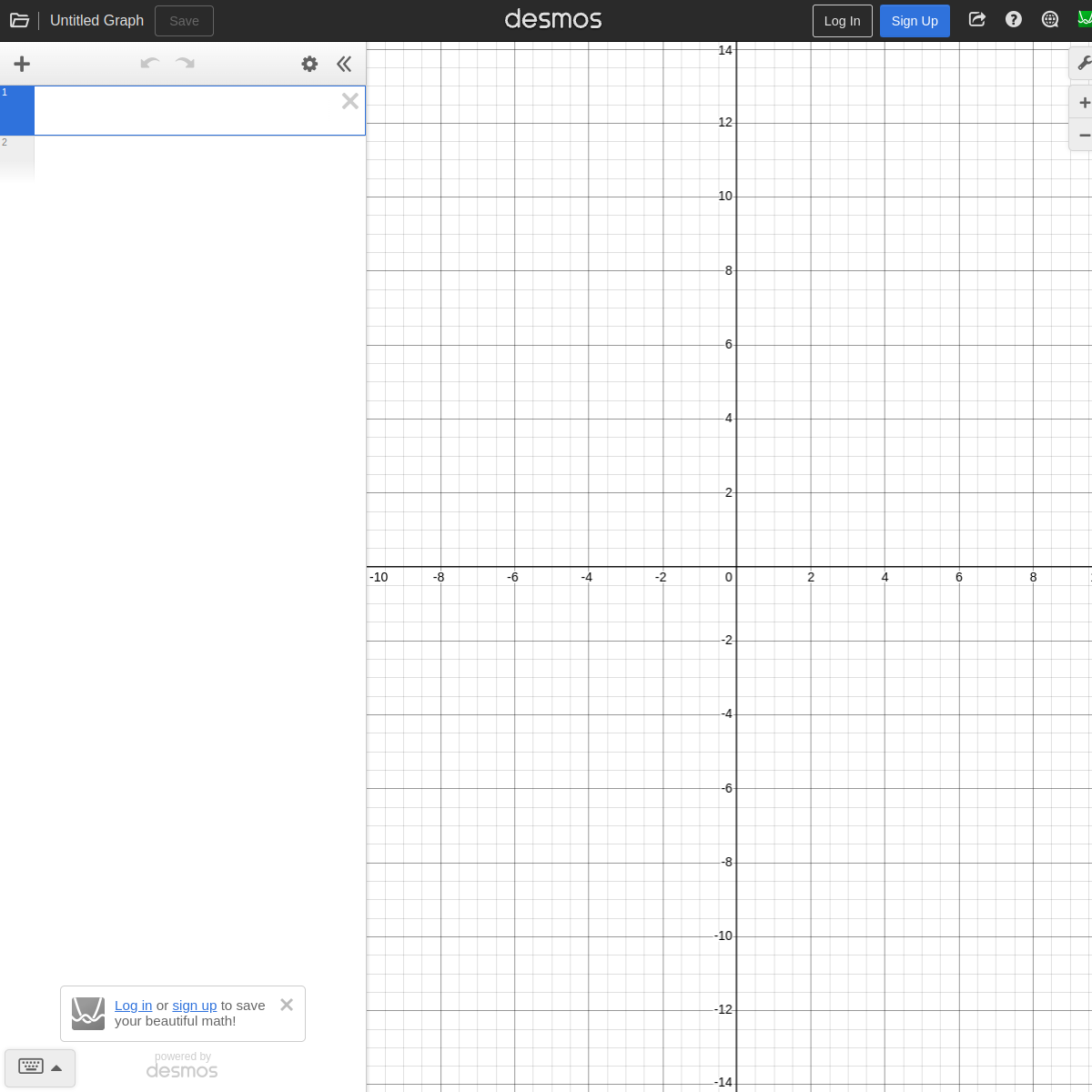Open the sign up link in the banner

194,1005
